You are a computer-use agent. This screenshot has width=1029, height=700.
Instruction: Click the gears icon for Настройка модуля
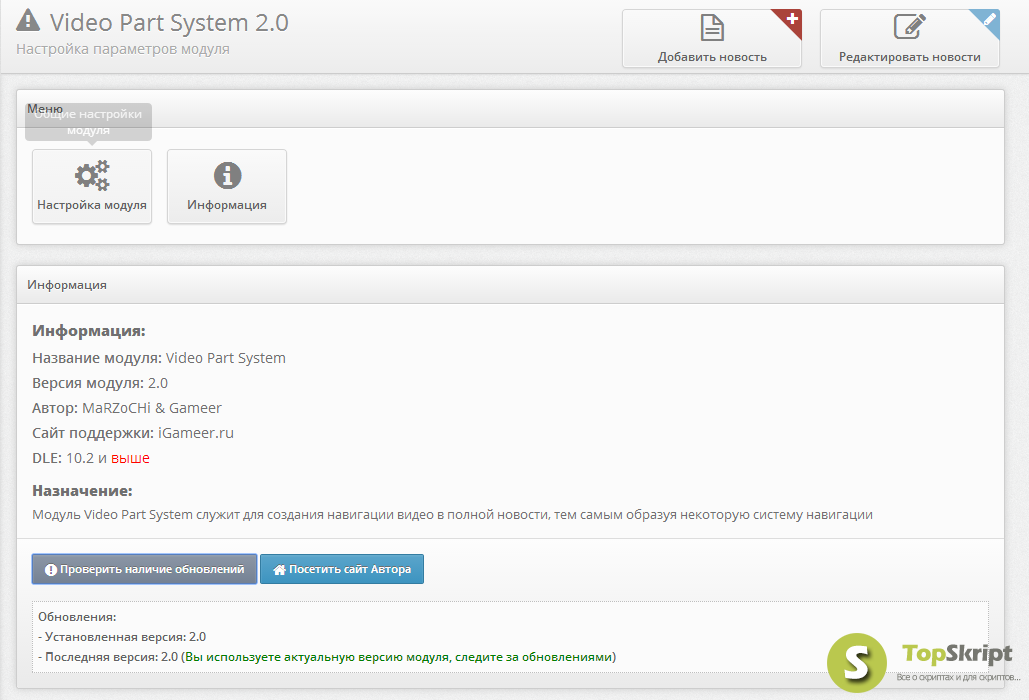(x=92, y=175)
